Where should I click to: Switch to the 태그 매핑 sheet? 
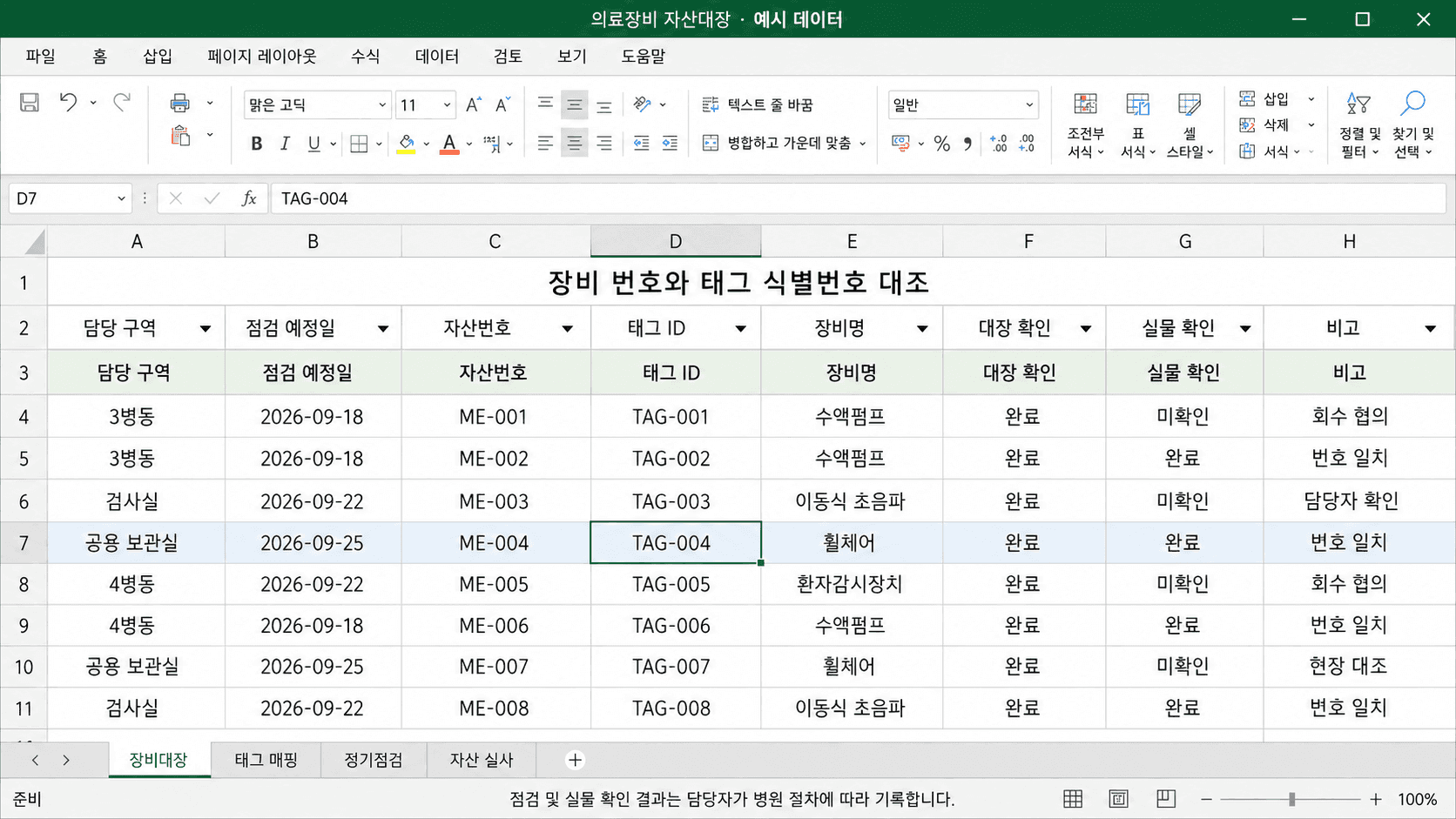tap(266, 760)
